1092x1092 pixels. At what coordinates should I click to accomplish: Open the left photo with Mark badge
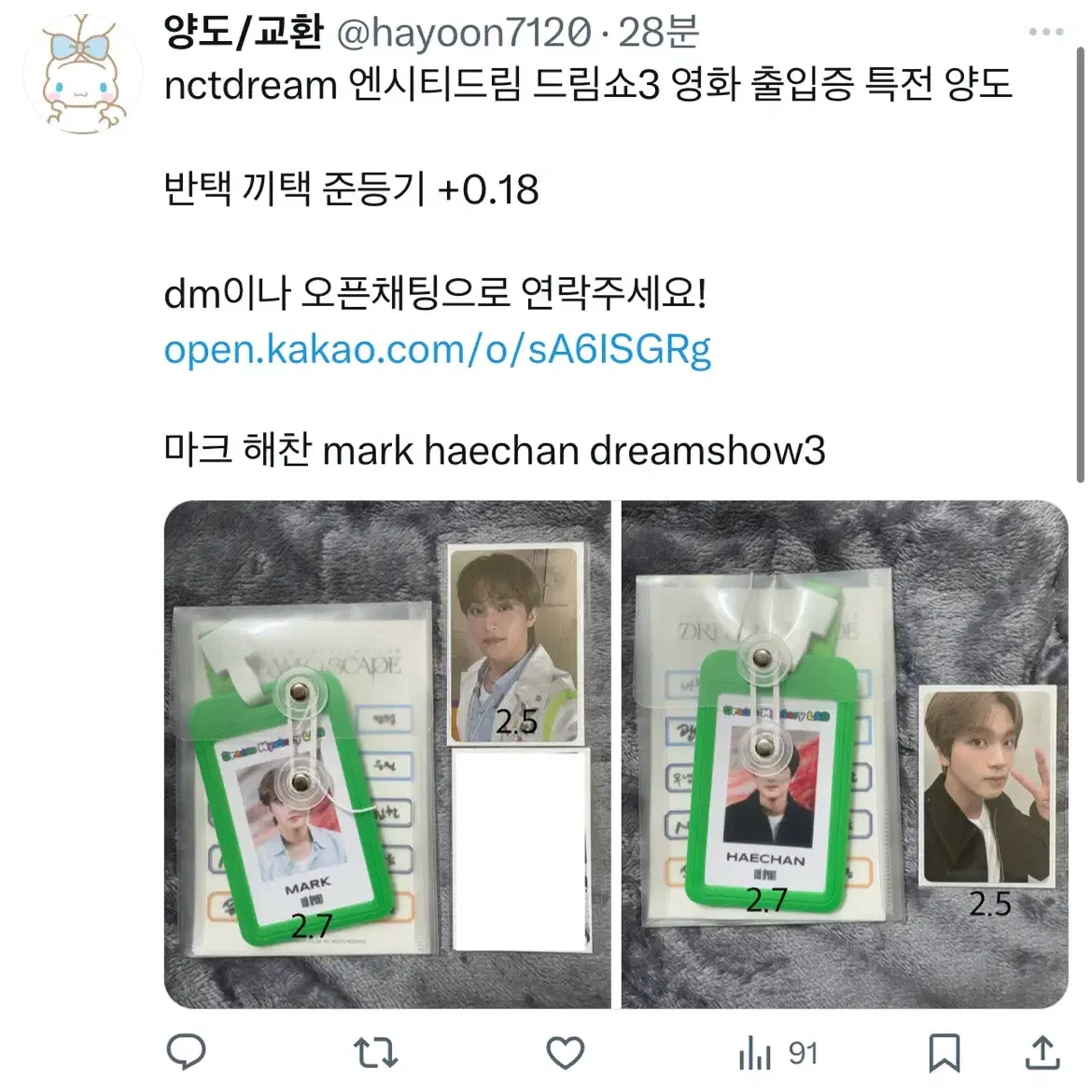(x=387, y=754)
